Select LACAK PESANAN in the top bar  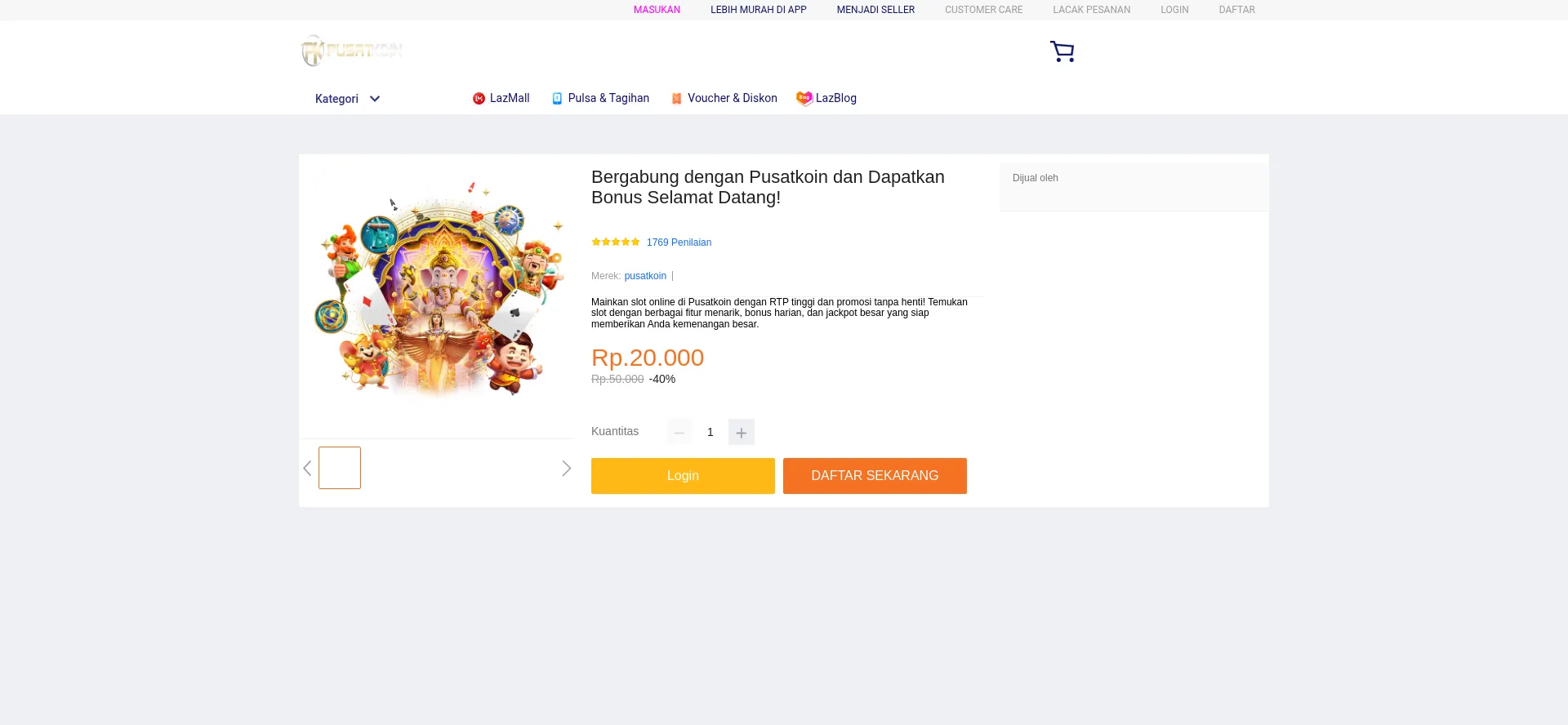pos(1091,10)
